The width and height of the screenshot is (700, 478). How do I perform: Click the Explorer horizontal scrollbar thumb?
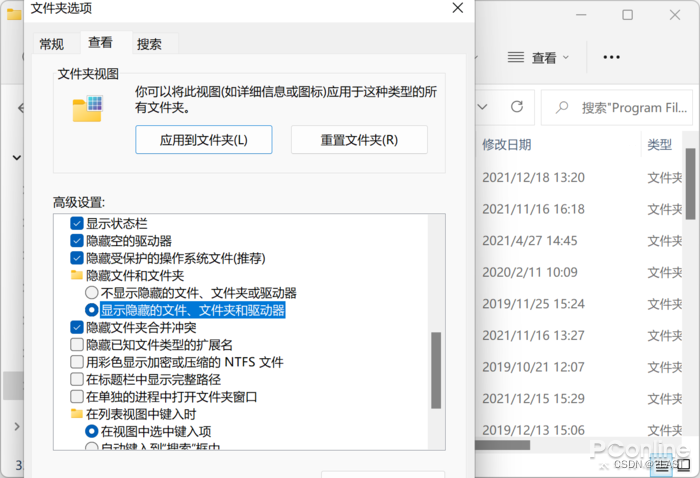(503, 445)
